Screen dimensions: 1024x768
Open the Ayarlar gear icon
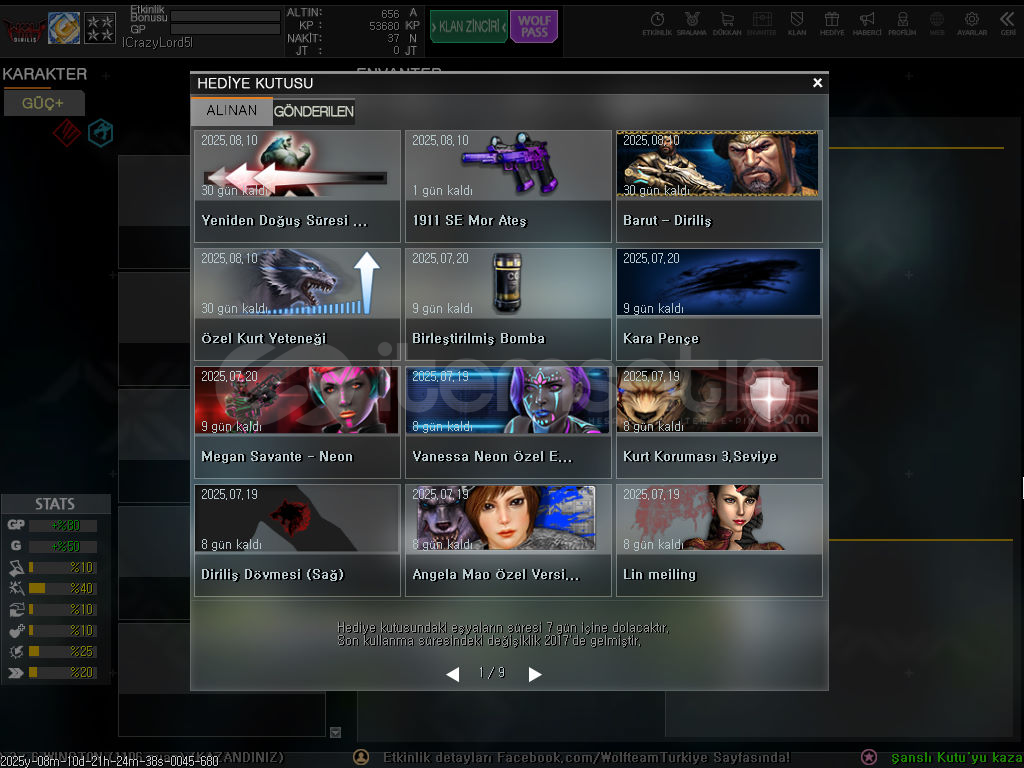coord(972,23)
